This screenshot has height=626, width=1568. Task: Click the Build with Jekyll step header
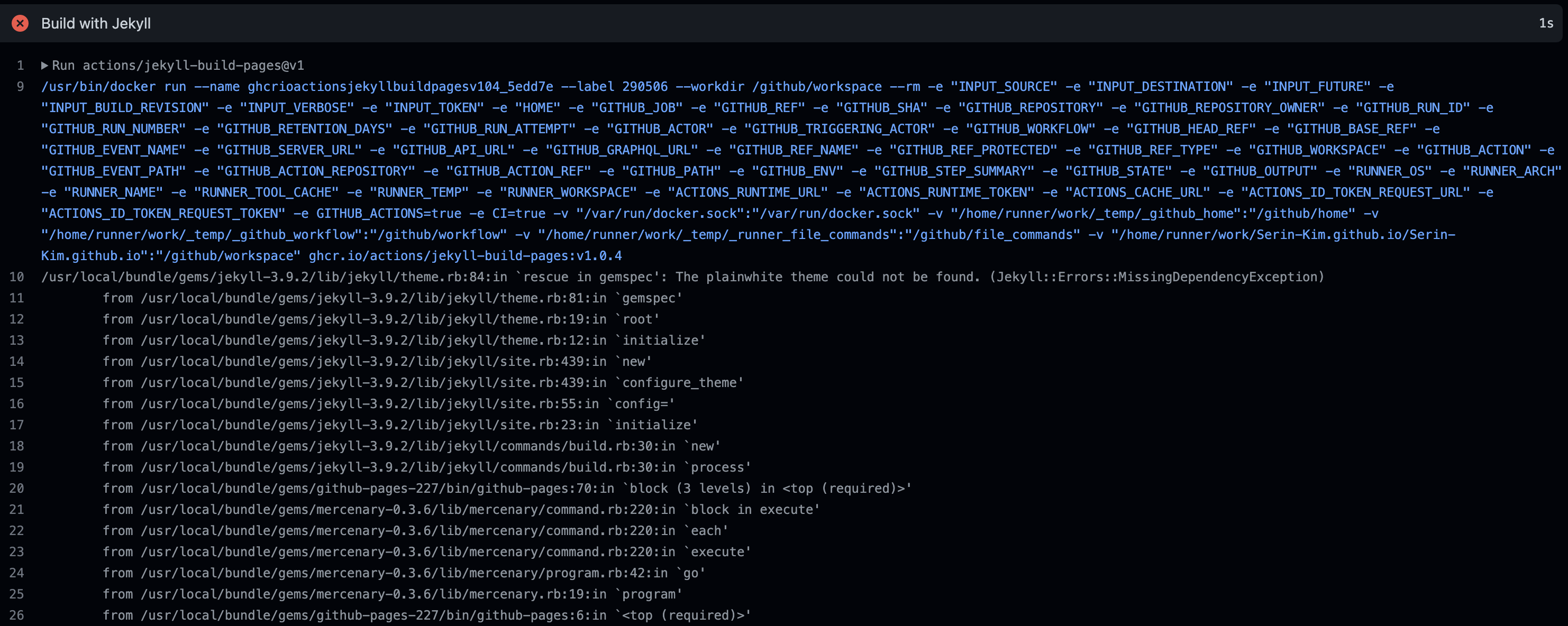tap(96, 23)
